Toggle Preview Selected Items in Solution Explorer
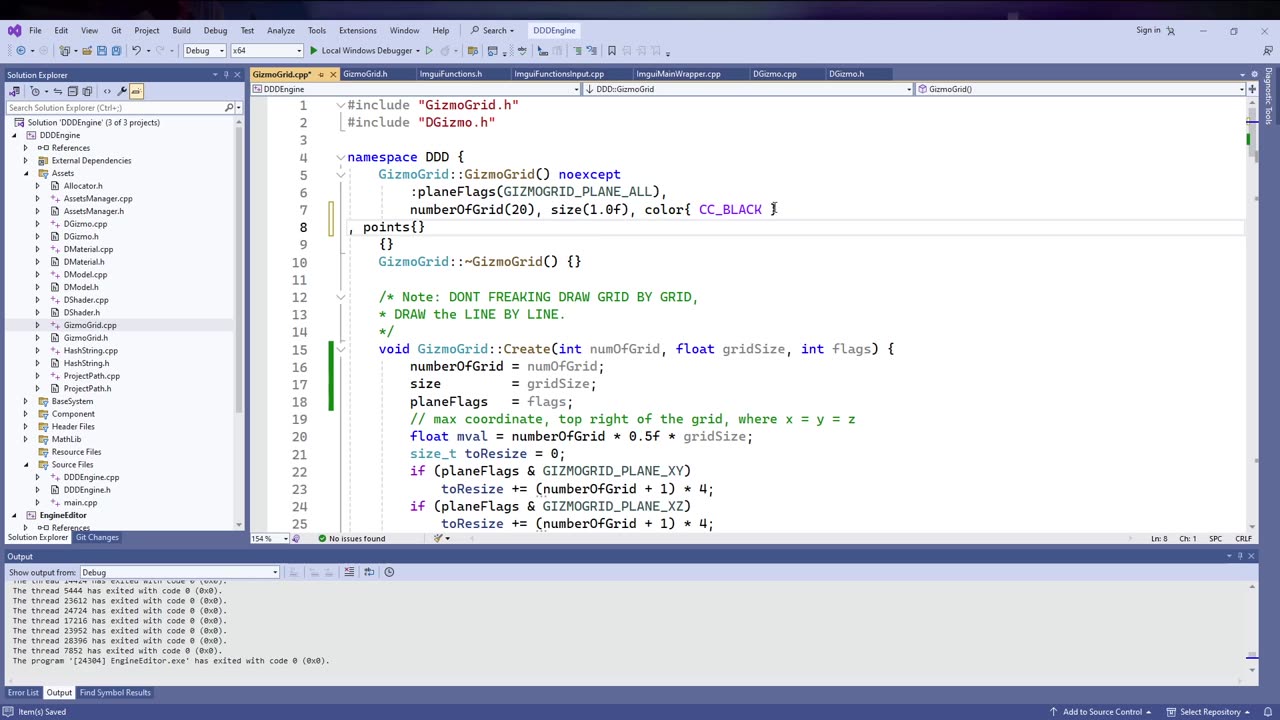Viewport: 1280px width, 720px height. (136, 91)
